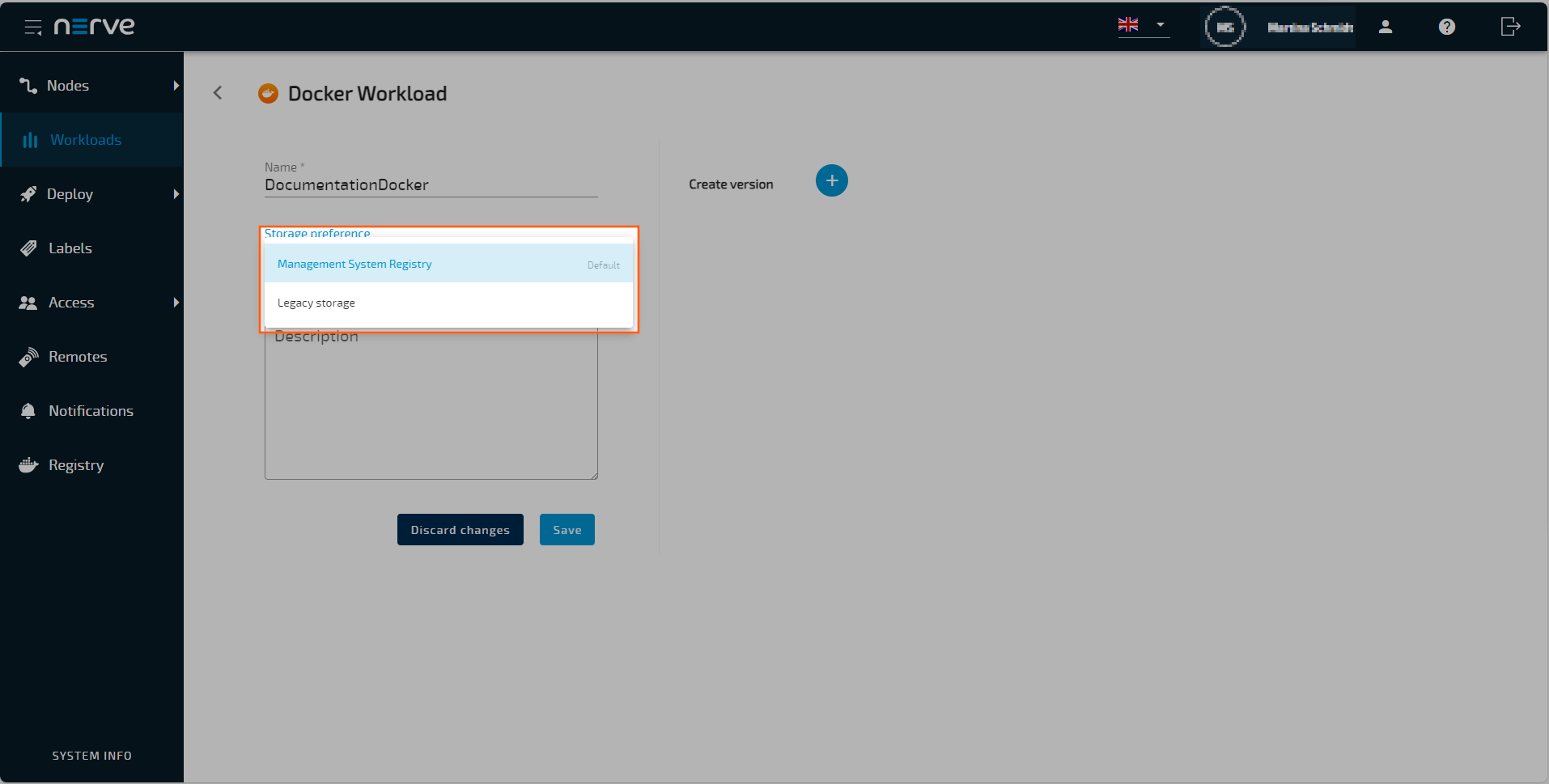Click the Notifications bell icon
This screenshot has height=784, width=1549.
[x=28, y=410]
